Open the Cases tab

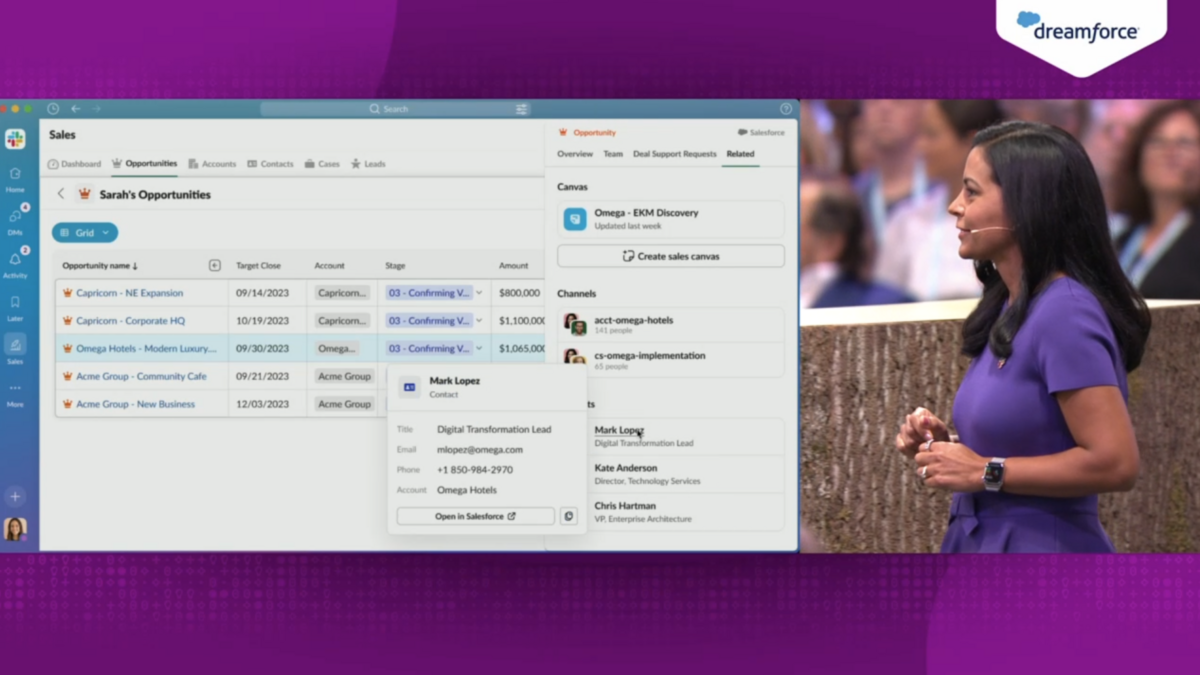click(x=322, y=164)
